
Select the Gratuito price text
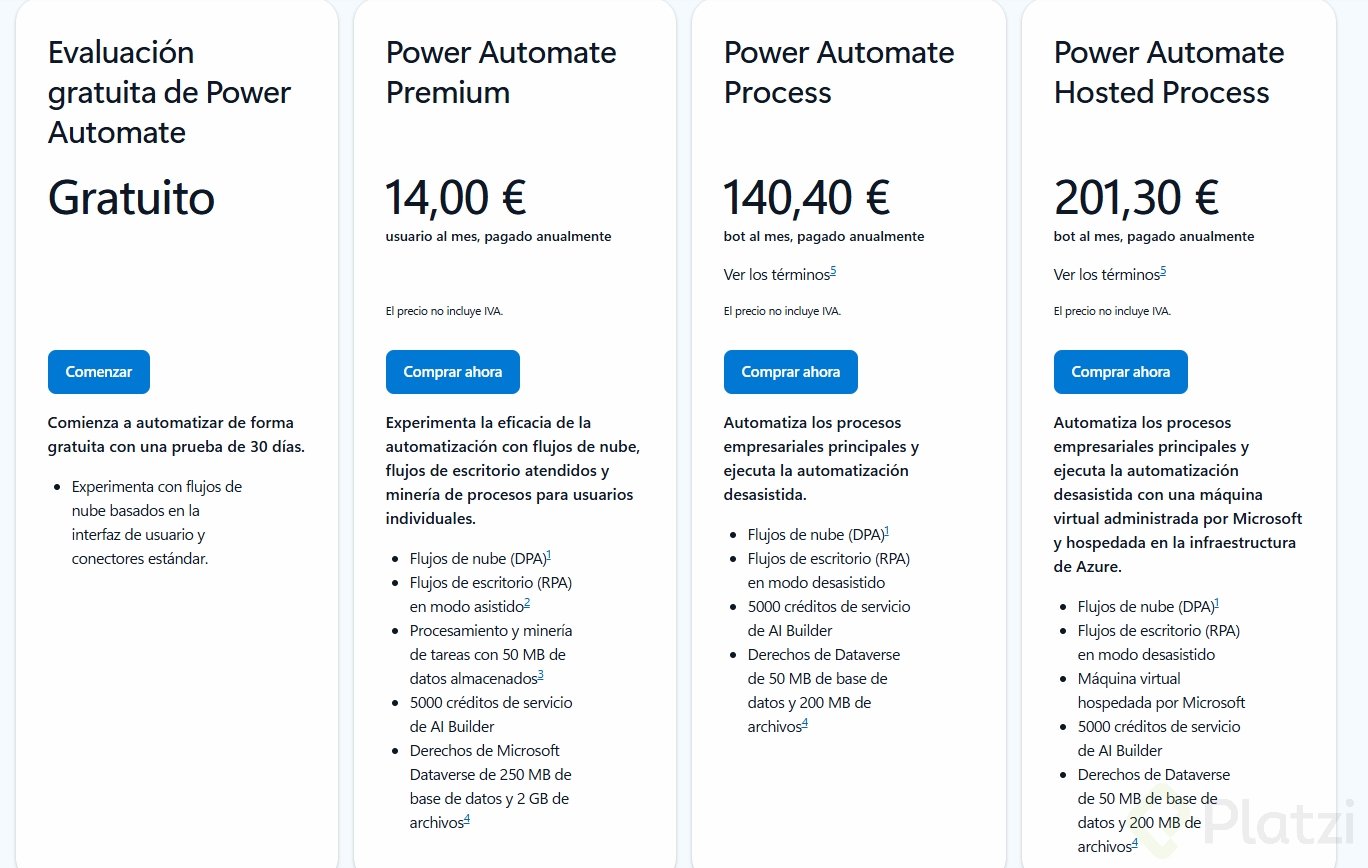tap(131, 198)
